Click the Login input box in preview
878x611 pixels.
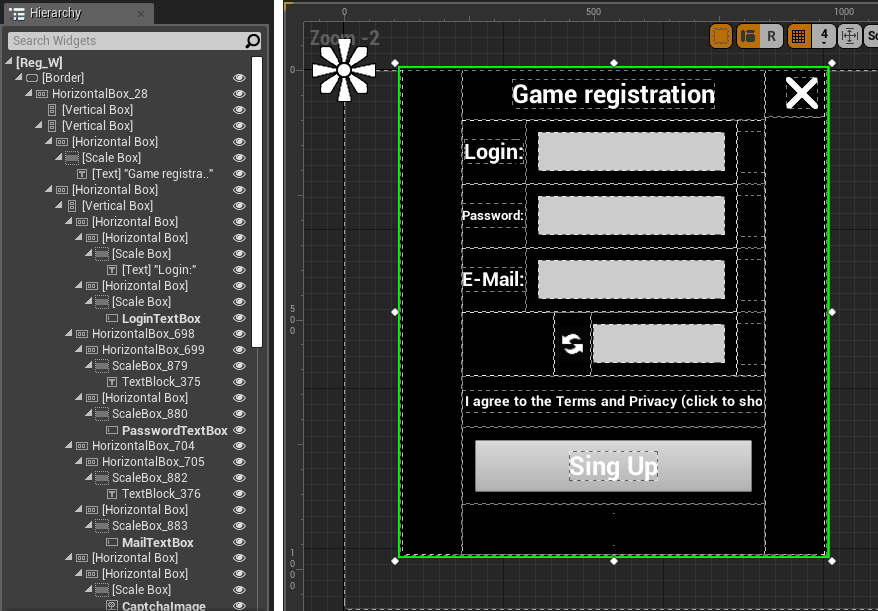pos(631,151)
